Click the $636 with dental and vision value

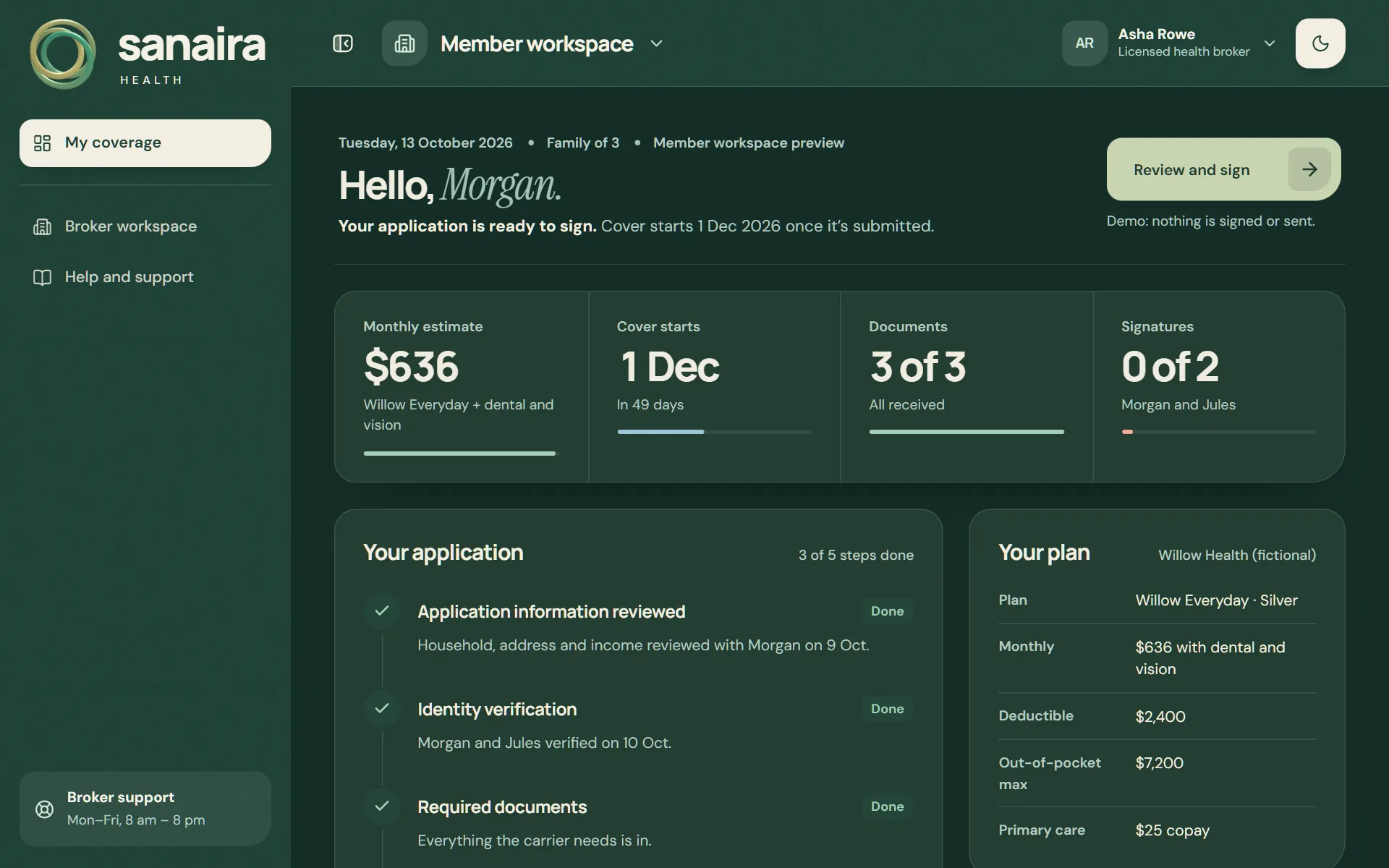[1210, 658]
